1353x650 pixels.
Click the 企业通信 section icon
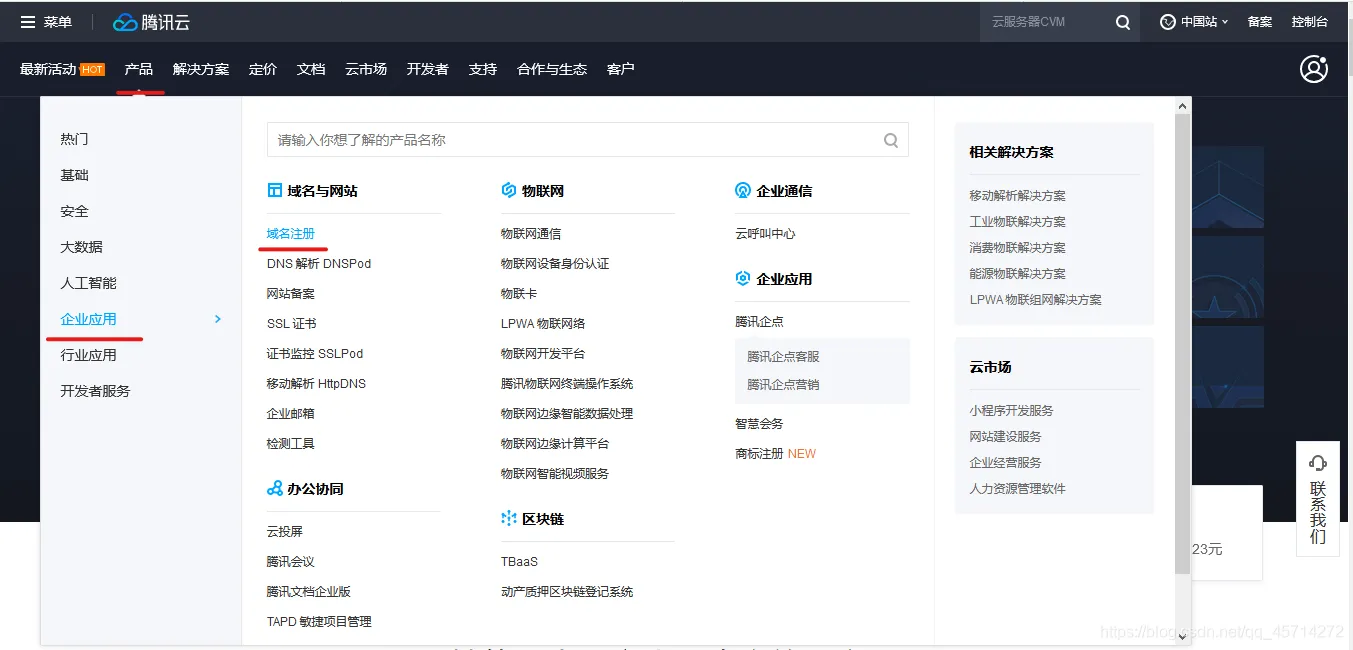(742, 189)
